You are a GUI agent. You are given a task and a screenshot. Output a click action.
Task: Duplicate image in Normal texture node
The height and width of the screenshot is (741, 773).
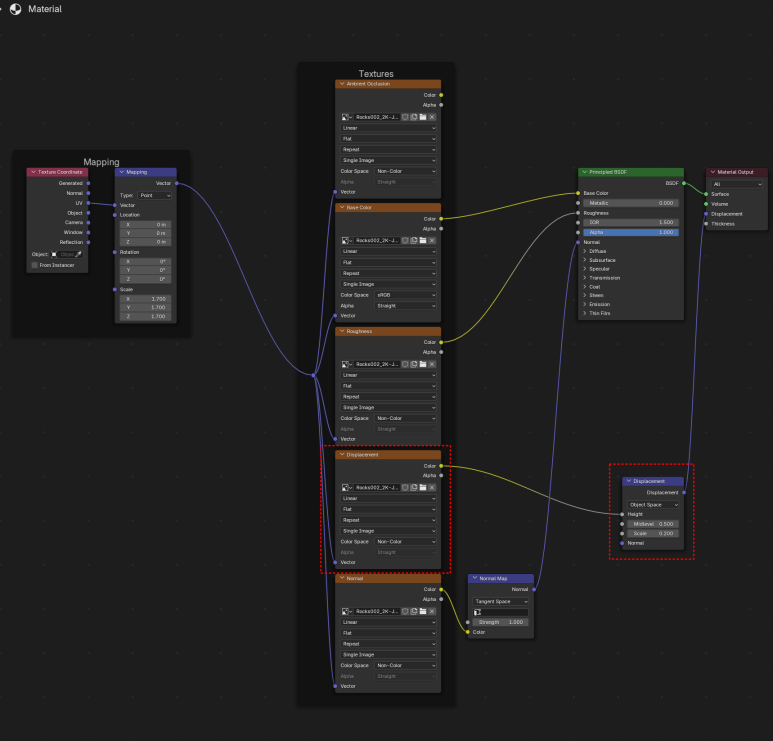click(414, 611)
